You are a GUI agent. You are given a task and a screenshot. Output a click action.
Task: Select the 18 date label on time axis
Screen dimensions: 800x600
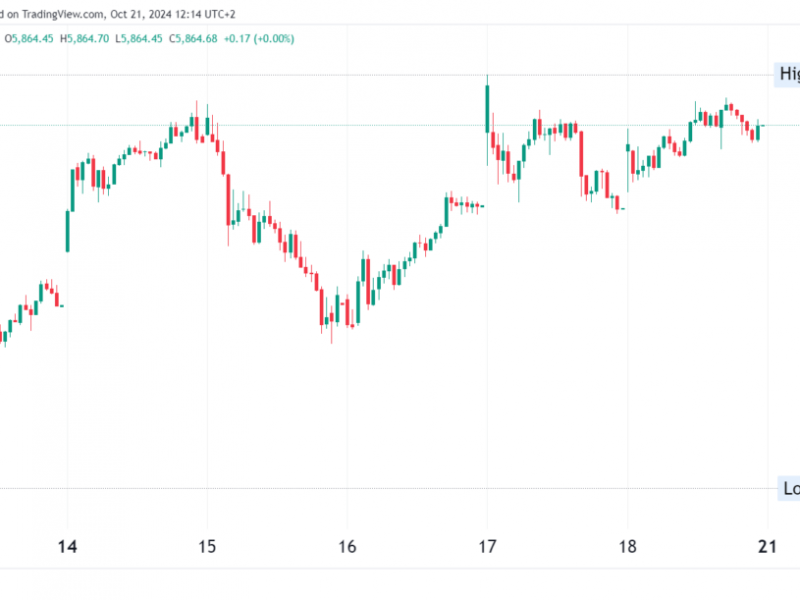[628, 547]
